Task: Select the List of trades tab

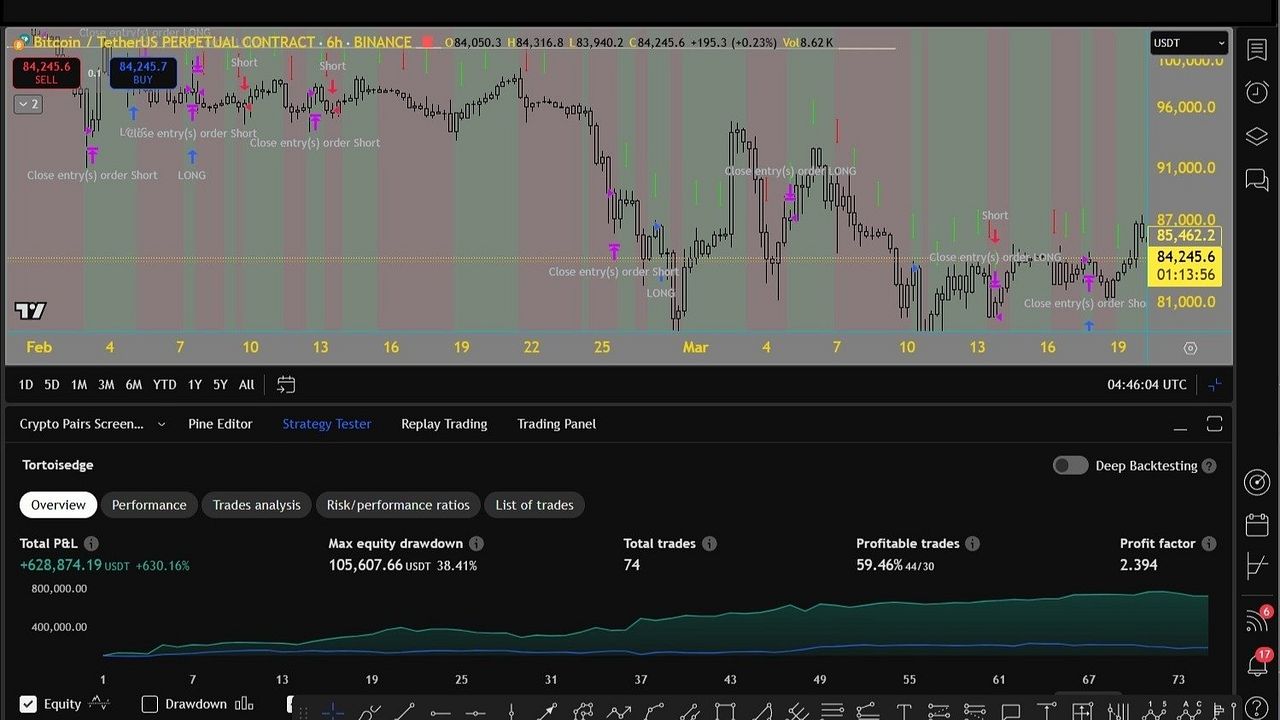Action: coord(534,505)
